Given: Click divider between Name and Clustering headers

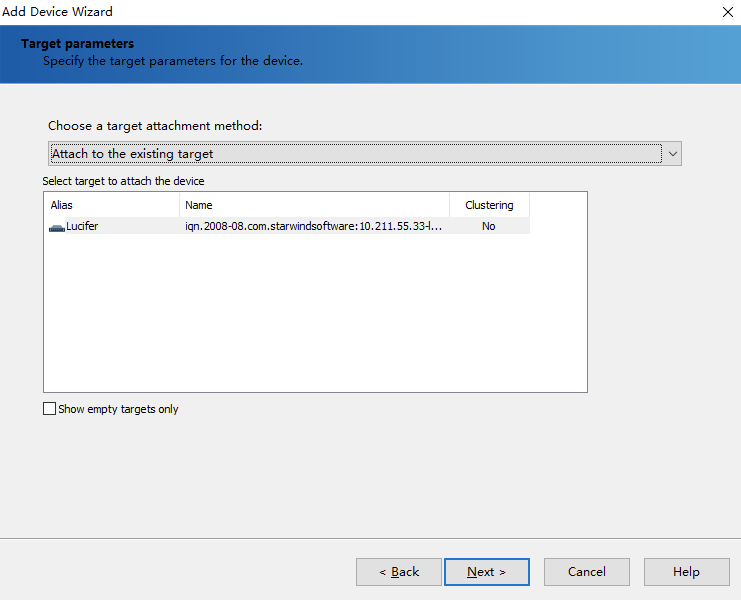Looking at the screenshot, I should click(x=450, y=205).
